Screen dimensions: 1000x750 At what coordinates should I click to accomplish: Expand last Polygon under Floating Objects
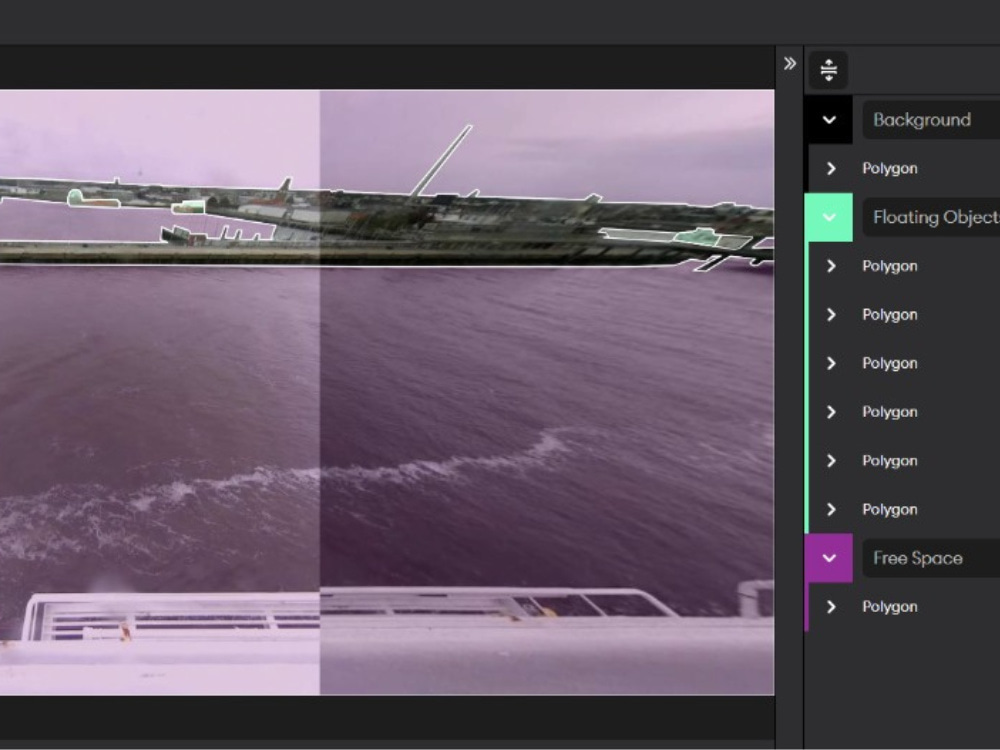(x=831, y=509)
